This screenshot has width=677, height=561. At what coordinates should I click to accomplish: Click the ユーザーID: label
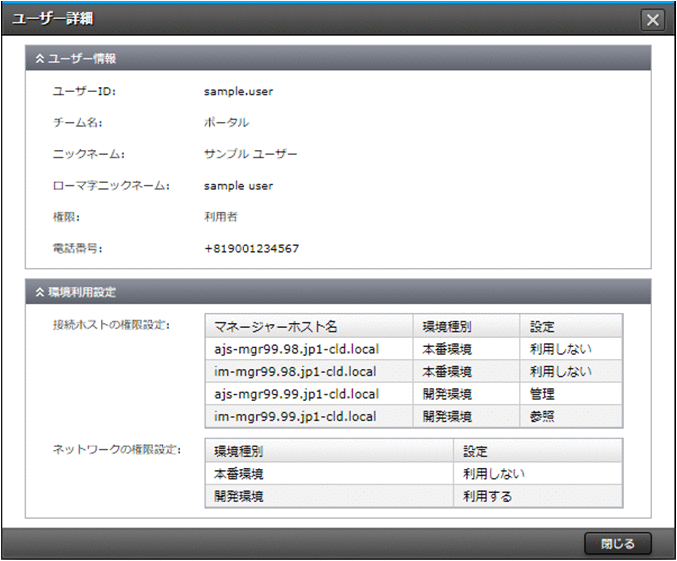point(84,92)
